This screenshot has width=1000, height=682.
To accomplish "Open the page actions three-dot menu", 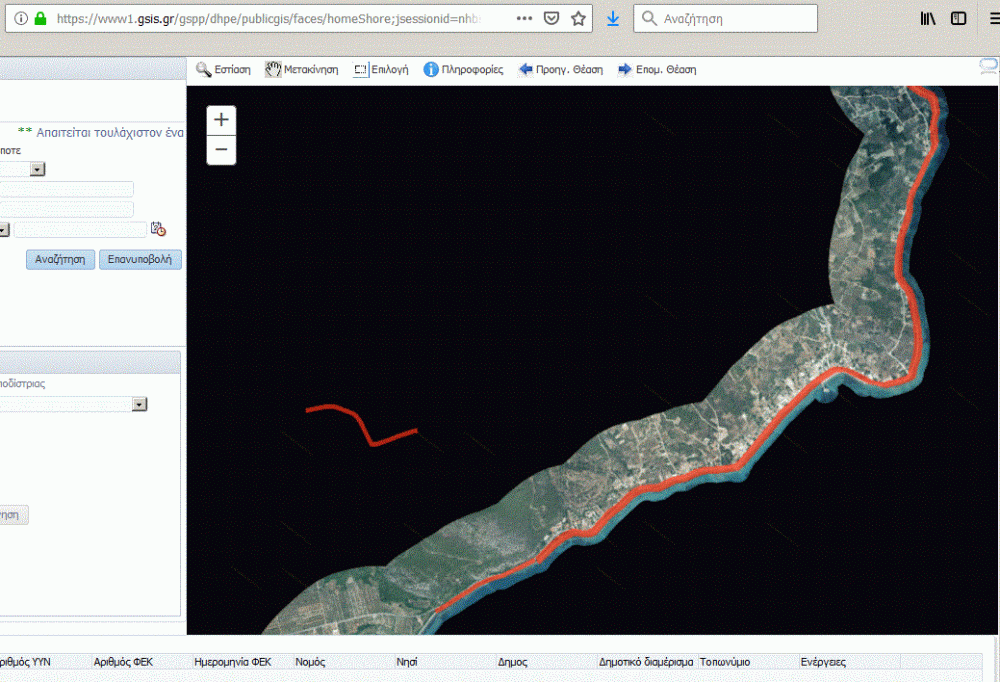I will [525, 18].
